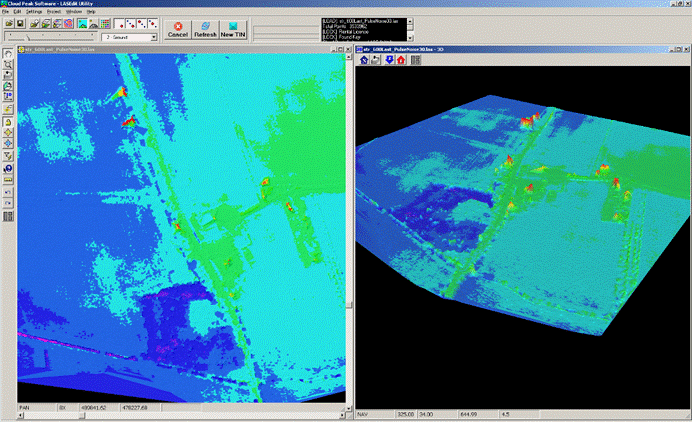
Task: Select the zoom magnifier tool in left toolbar
Action: pyautogui.click(x=8, y=64)
